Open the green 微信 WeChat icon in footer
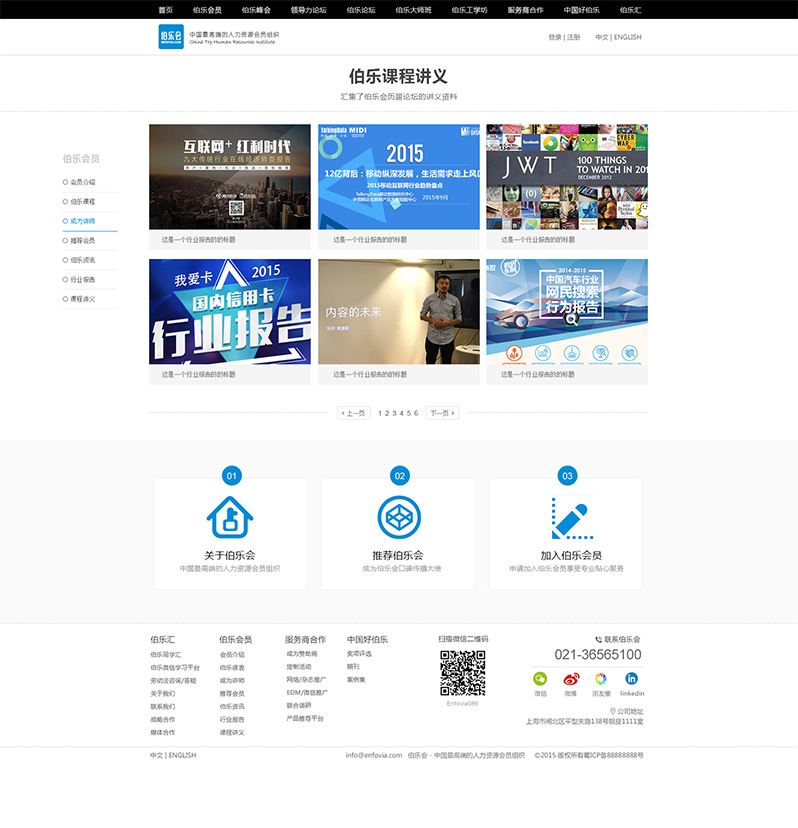 540,678
